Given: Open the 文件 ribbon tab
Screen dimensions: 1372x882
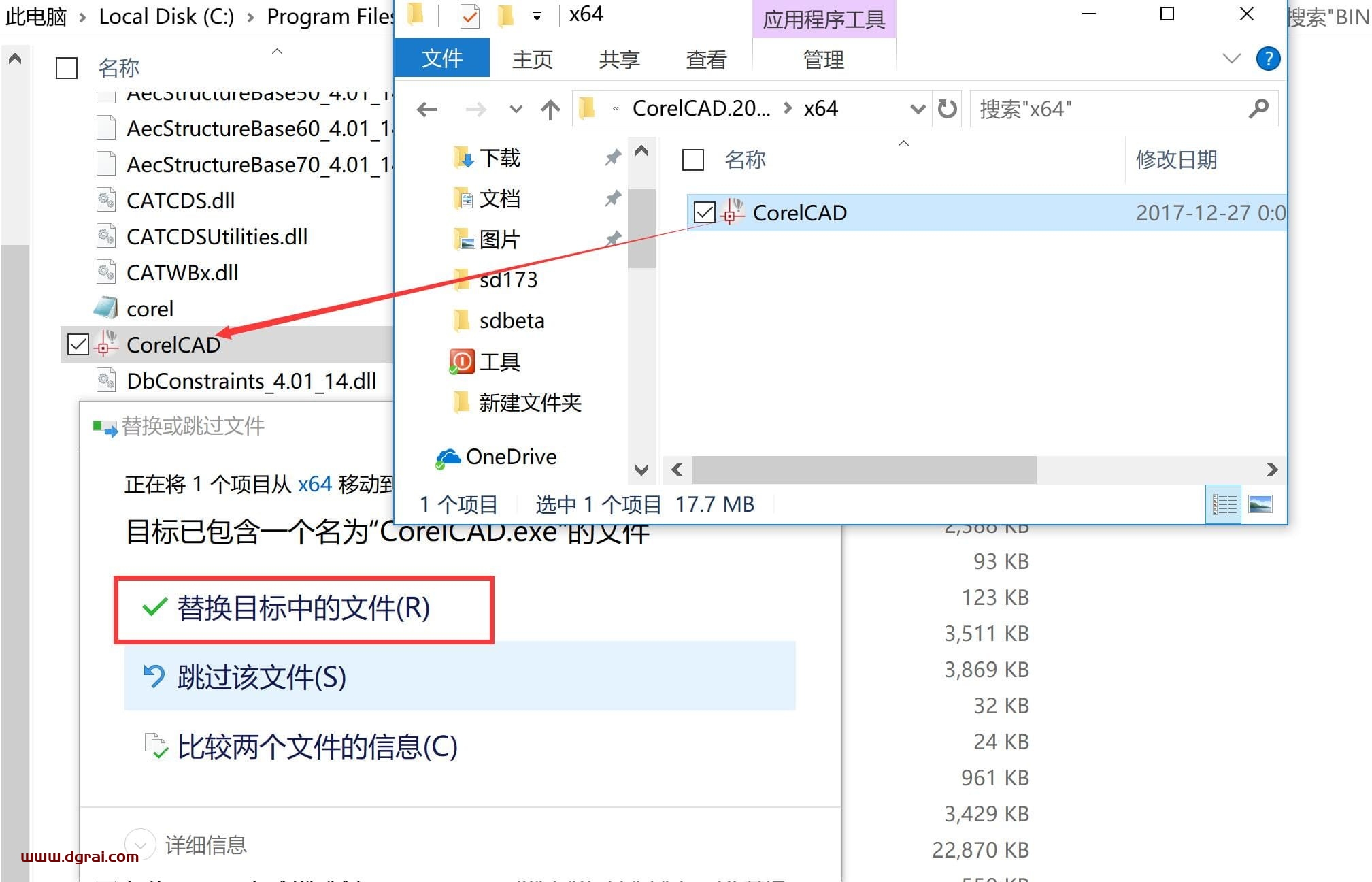Looking at the screenshot, I should pos(441,59).
